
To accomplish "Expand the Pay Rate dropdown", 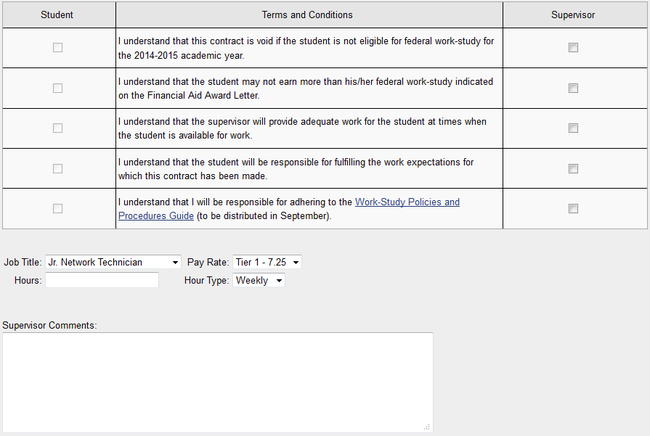I will click(267, 262).
